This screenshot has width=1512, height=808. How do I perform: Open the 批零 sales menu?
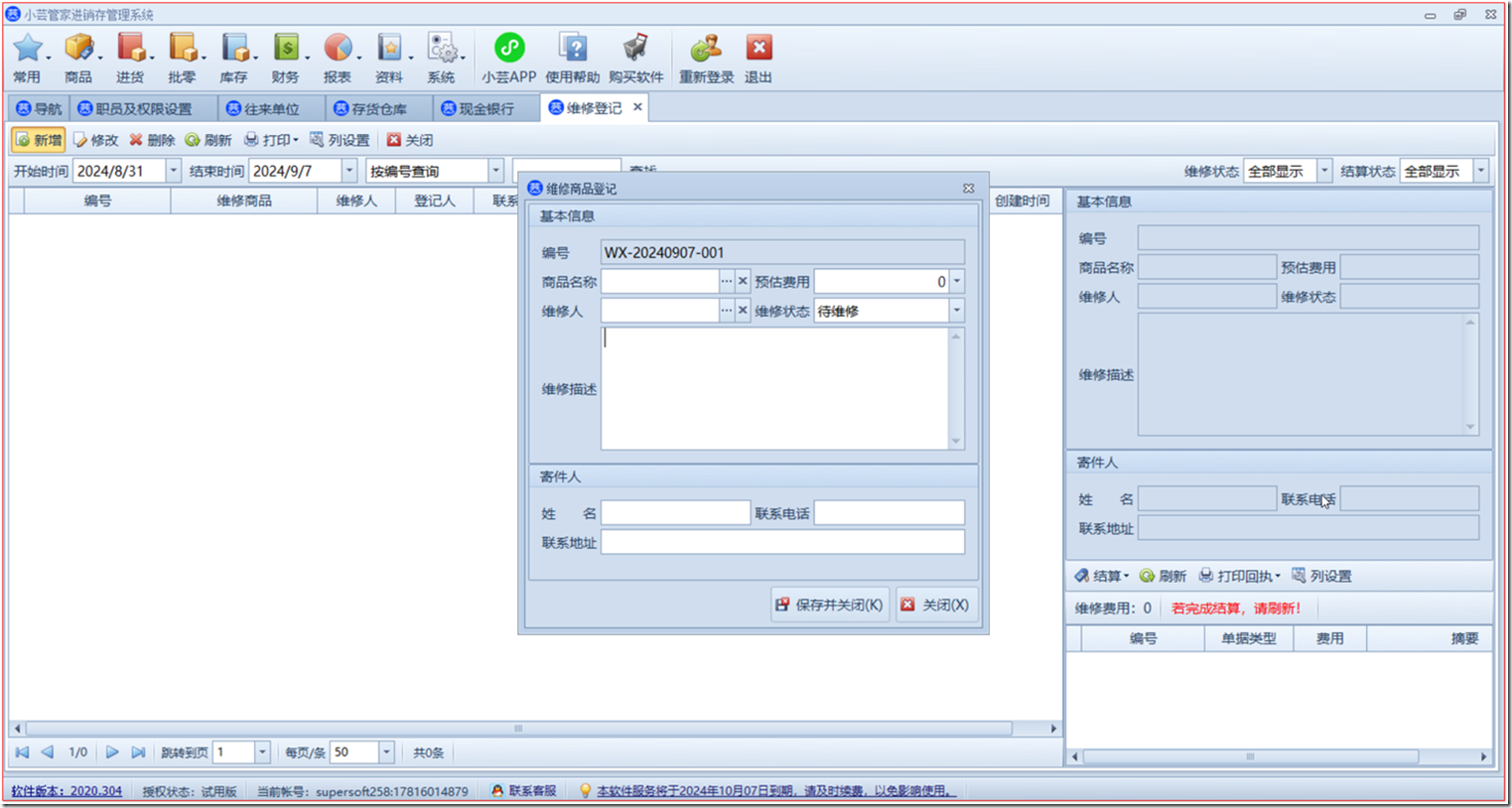coord(183,59)
